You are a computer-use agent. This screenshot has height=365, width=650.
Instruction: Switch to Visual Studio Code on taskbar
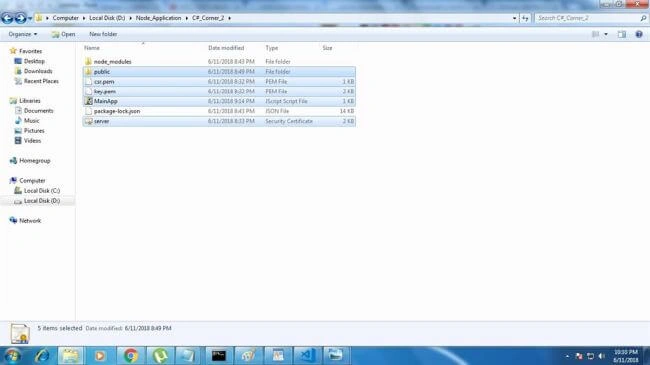pyautogui.click(x=307, y=355)
